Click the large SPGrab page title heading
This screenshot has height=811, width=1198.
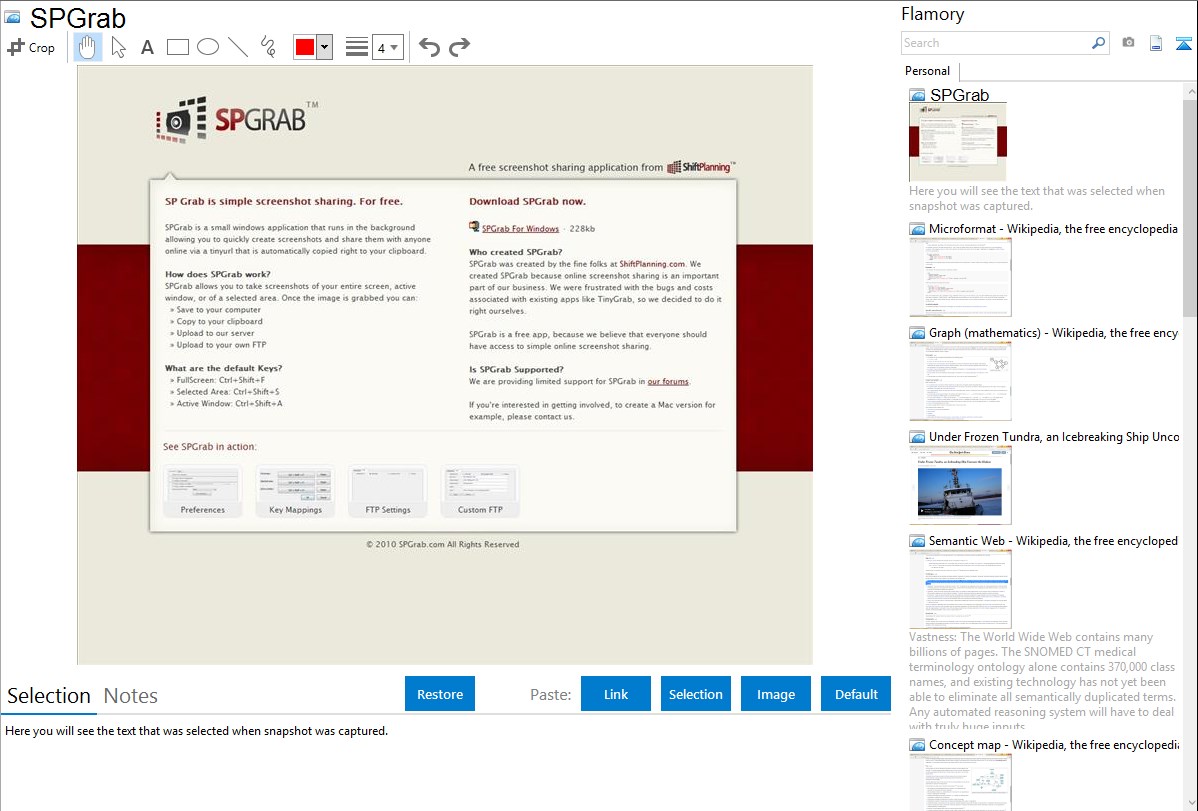78,18
